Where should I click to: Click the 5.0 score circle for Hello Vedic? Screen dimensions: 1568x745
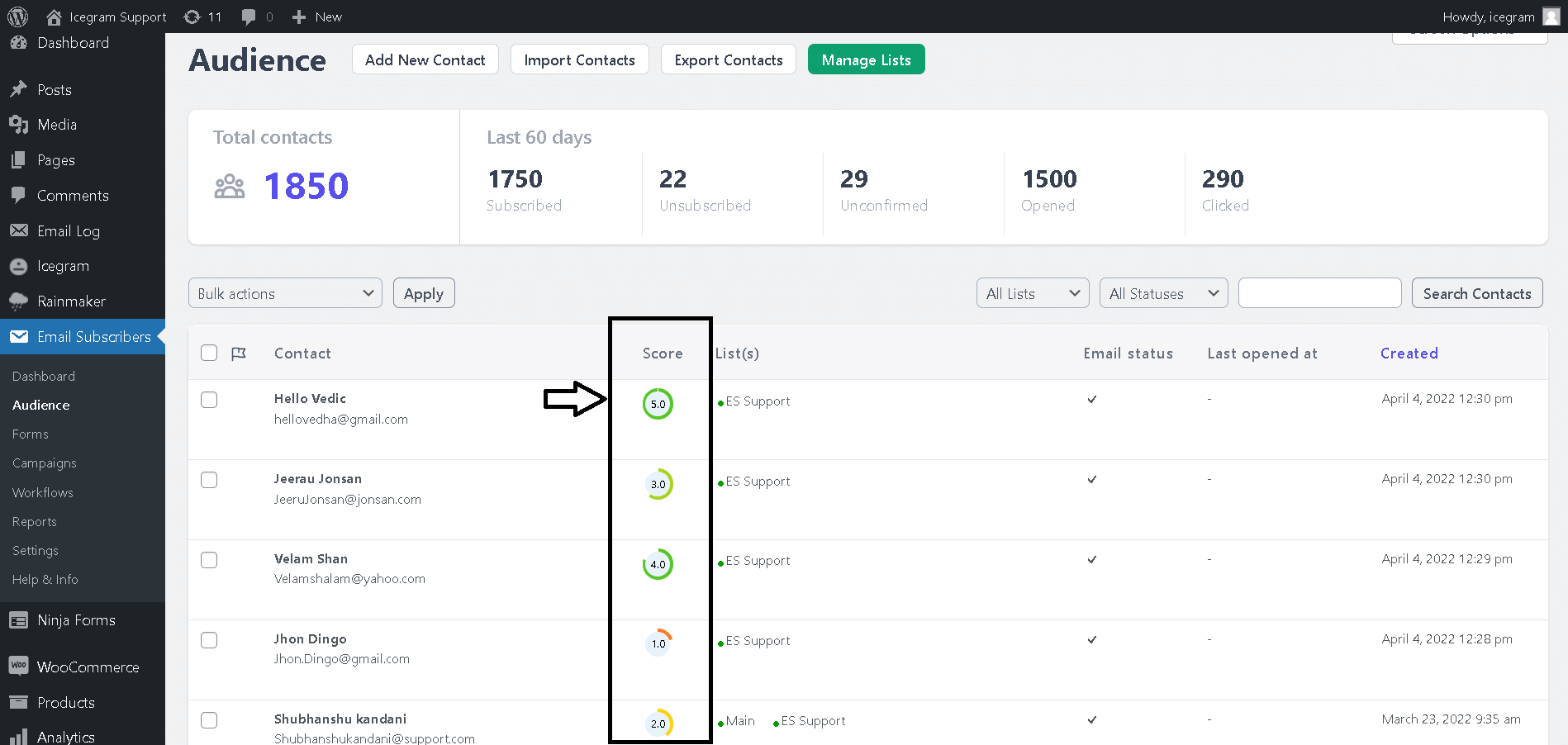(658, 404)
